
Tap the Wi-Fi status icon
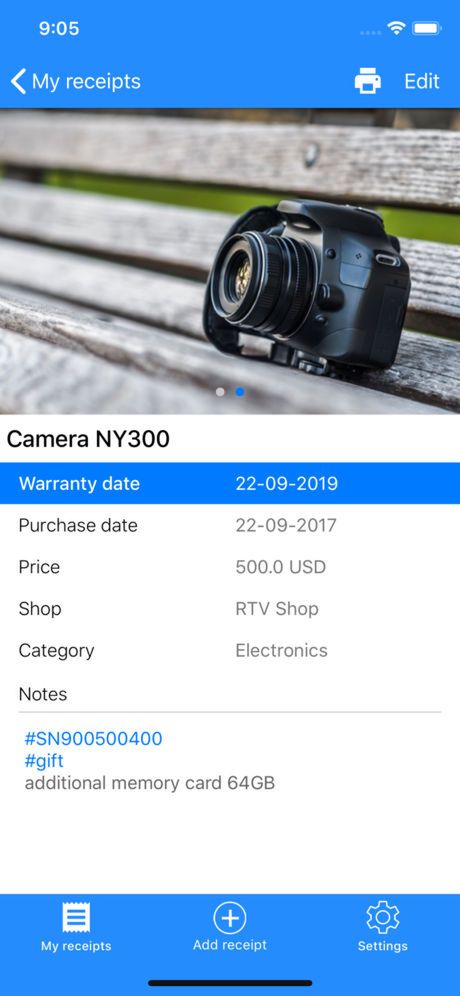coord(397,28)
